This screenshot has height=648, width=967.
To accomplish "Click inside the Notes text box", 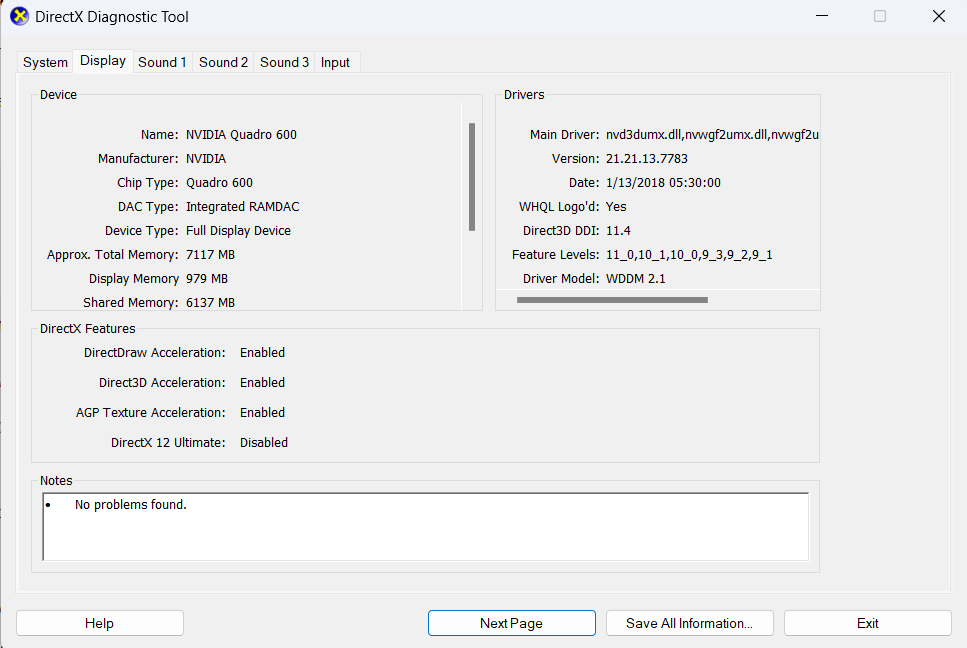I will click(426, 527).
